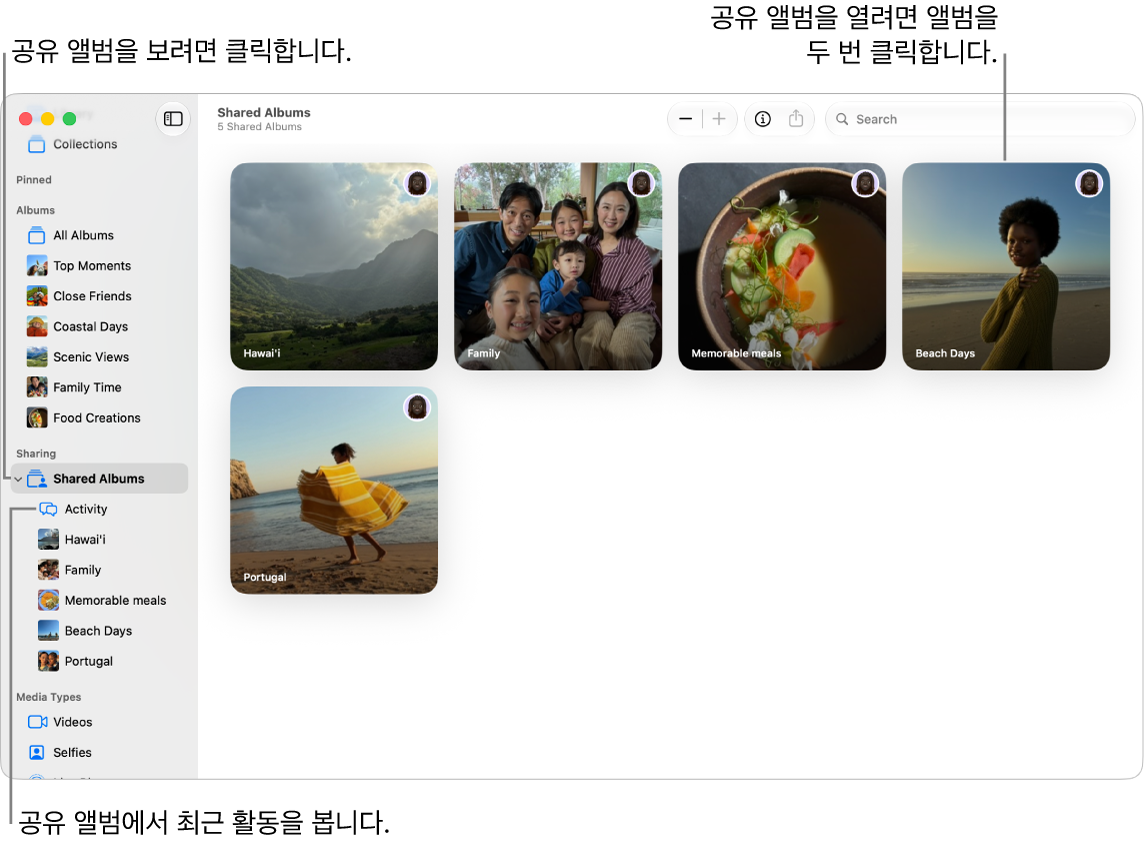Select the Hawai'i album thumbnail
This screenshot has height=843, width=1146.
[x=334, y=266]
